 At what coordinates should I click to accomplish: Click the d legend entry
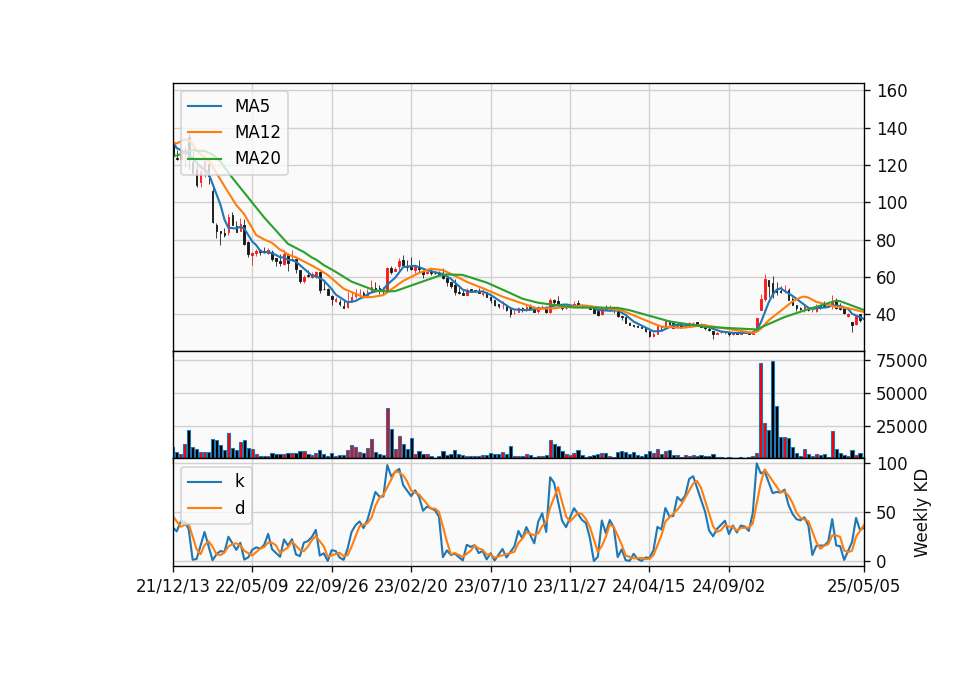240,508
